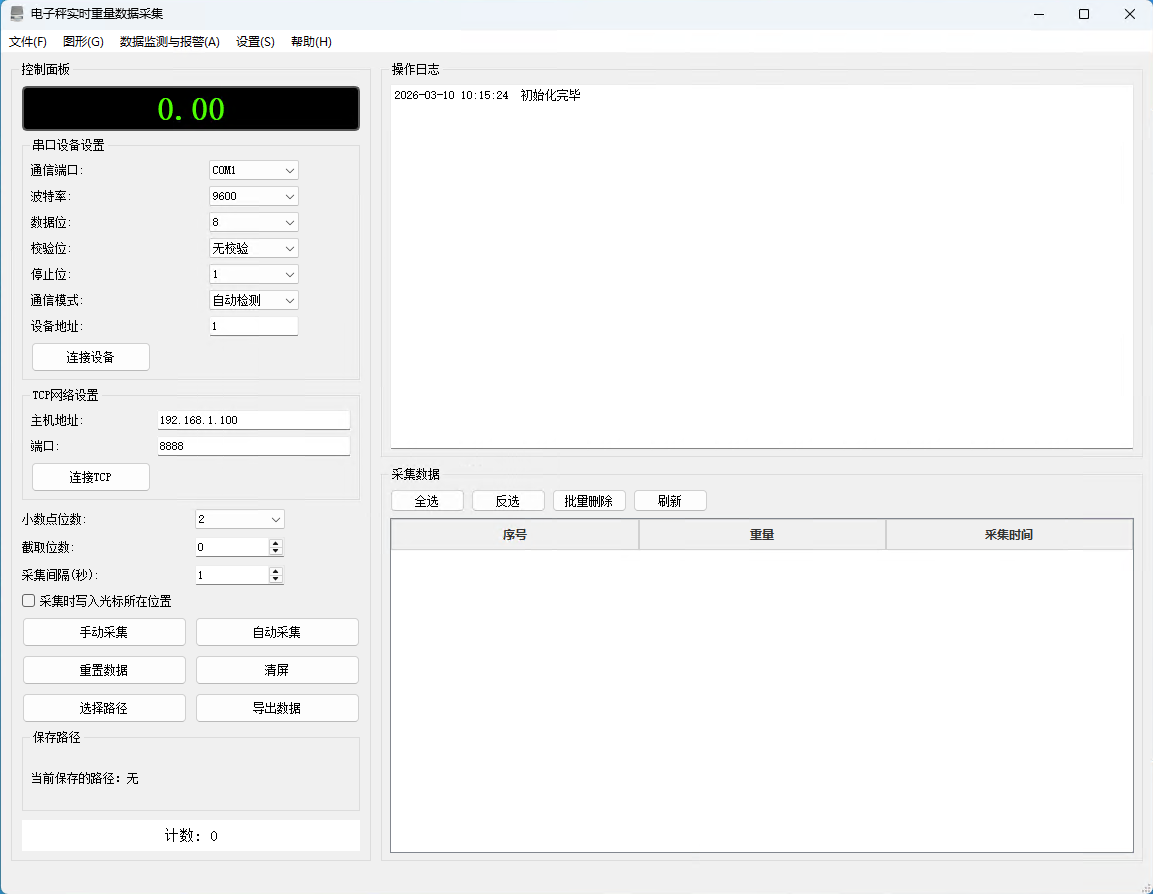1153x894 pixels.
Task: Open the 小数点位数 dropdown
Action: tap(240, 519)
